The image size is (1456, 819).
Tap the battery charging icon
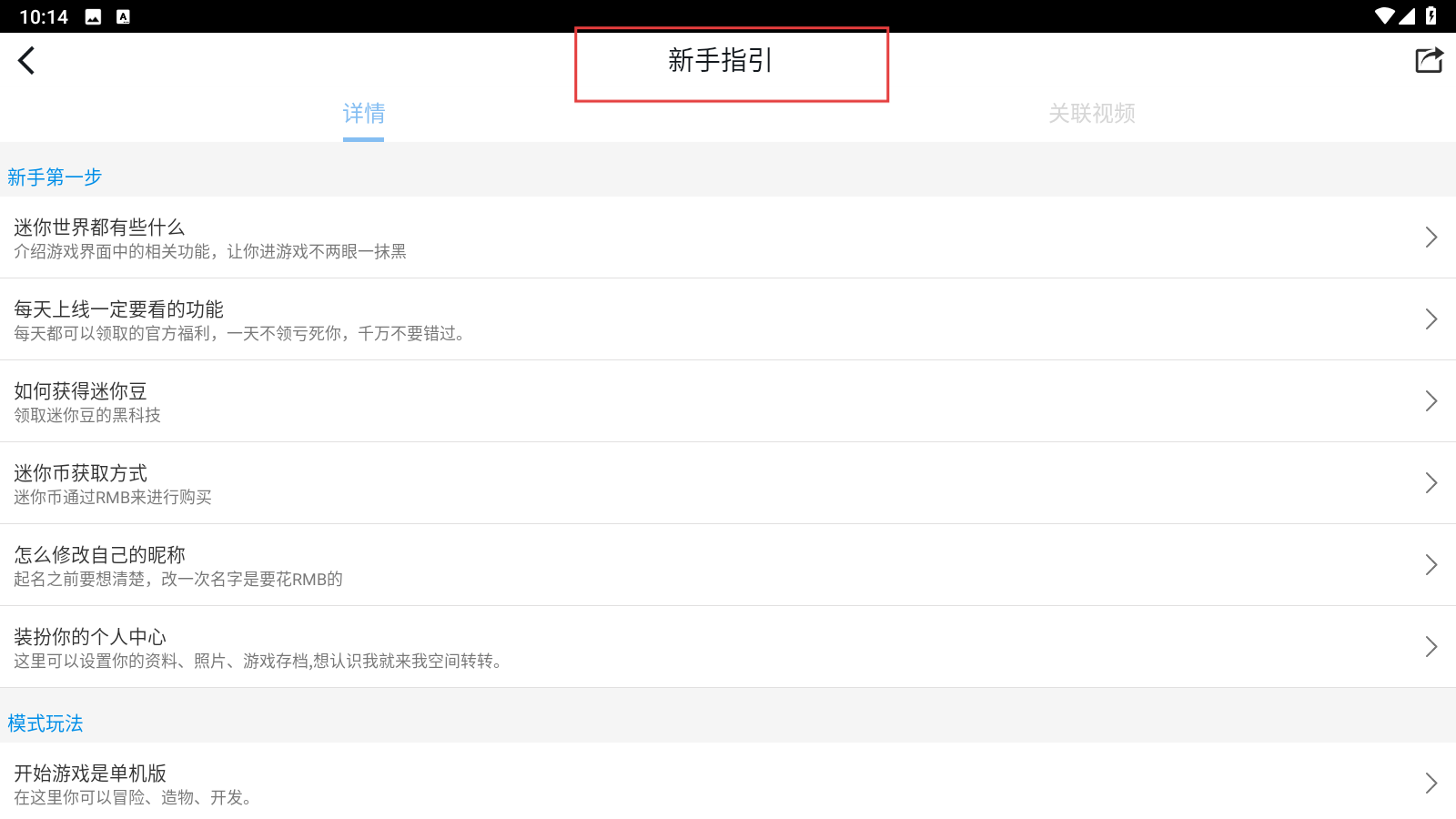[x=1431, y=16]
